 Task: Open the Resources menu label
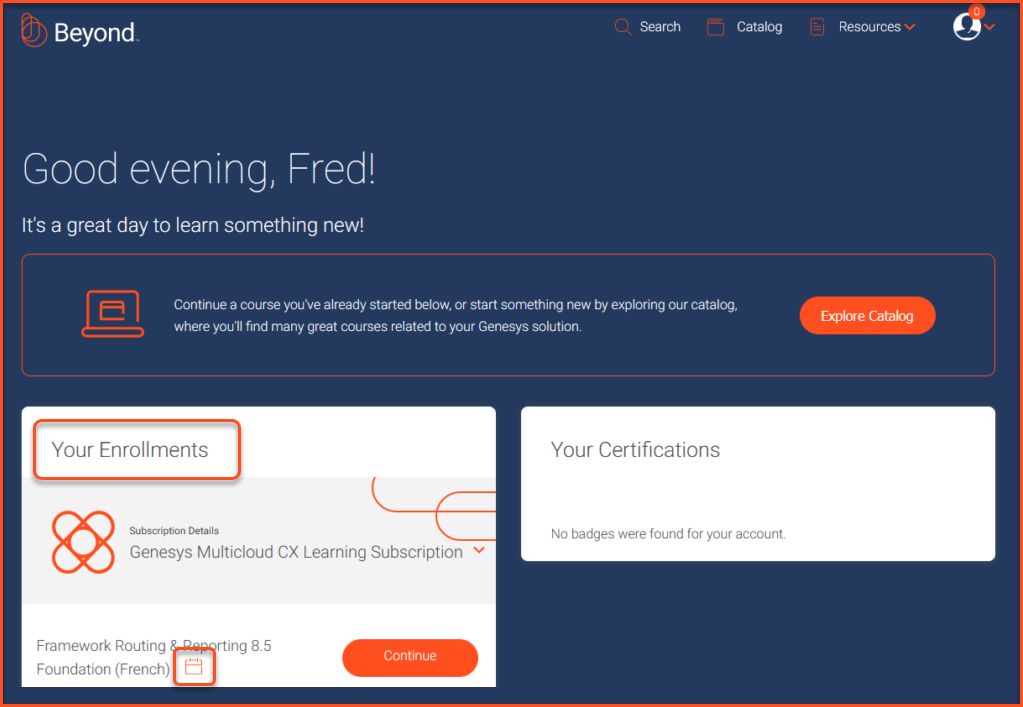[x=869, y=27]
